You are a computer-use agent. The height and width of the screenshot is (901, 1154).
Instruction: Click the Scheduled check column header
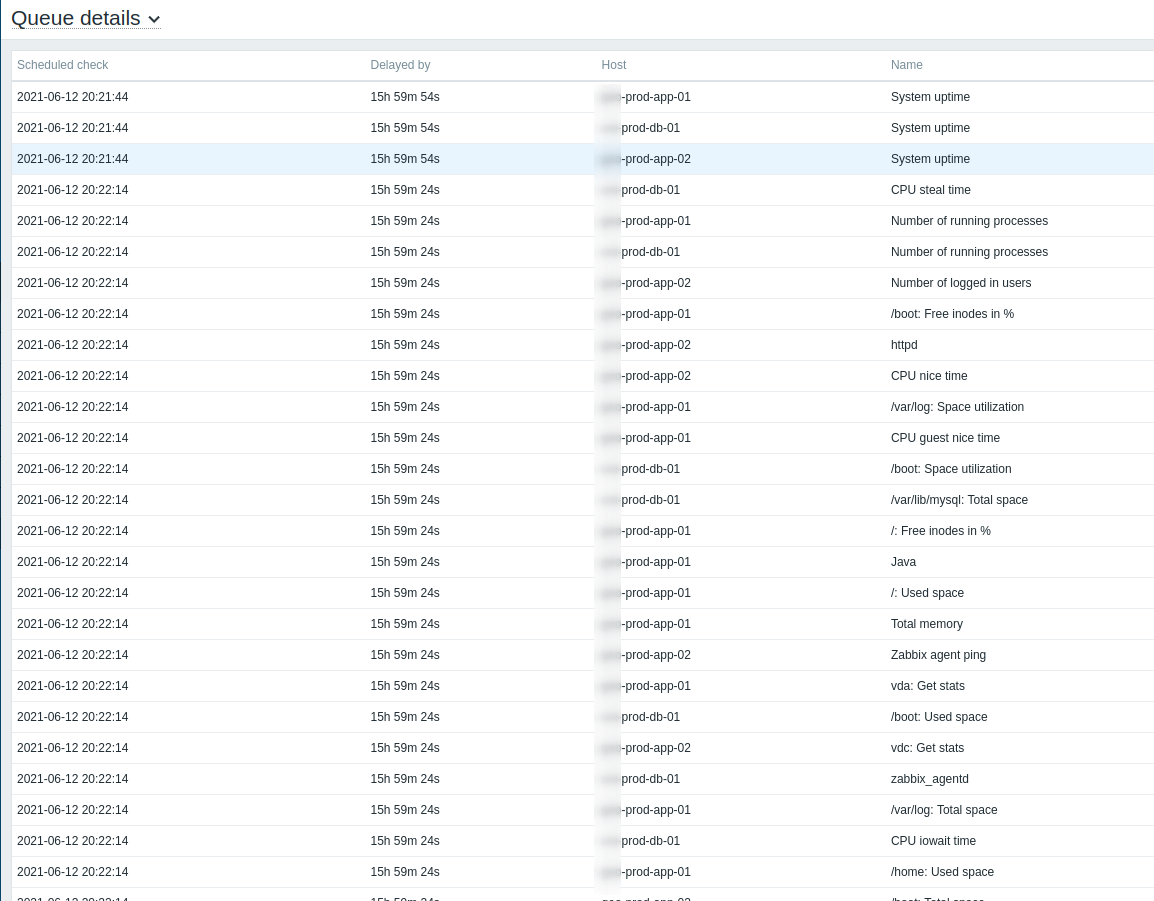(63, 65)
